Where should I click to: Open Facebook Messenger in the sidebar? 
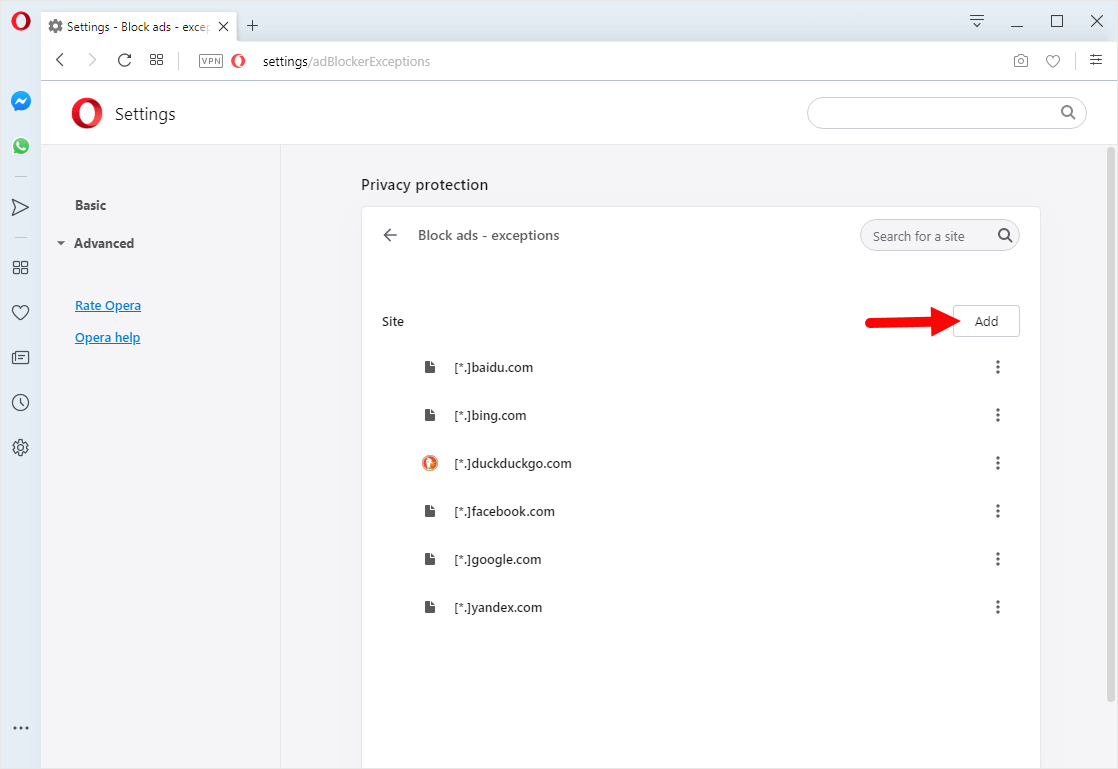(x=21, y=101)
